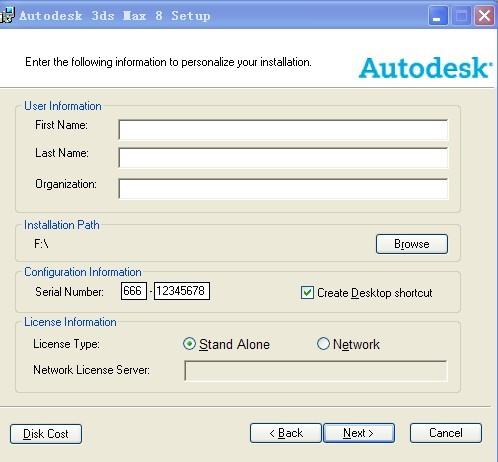Click Next to continue setup
The width and height of the screenshot is (498, 462).
(x=359, y=433)
